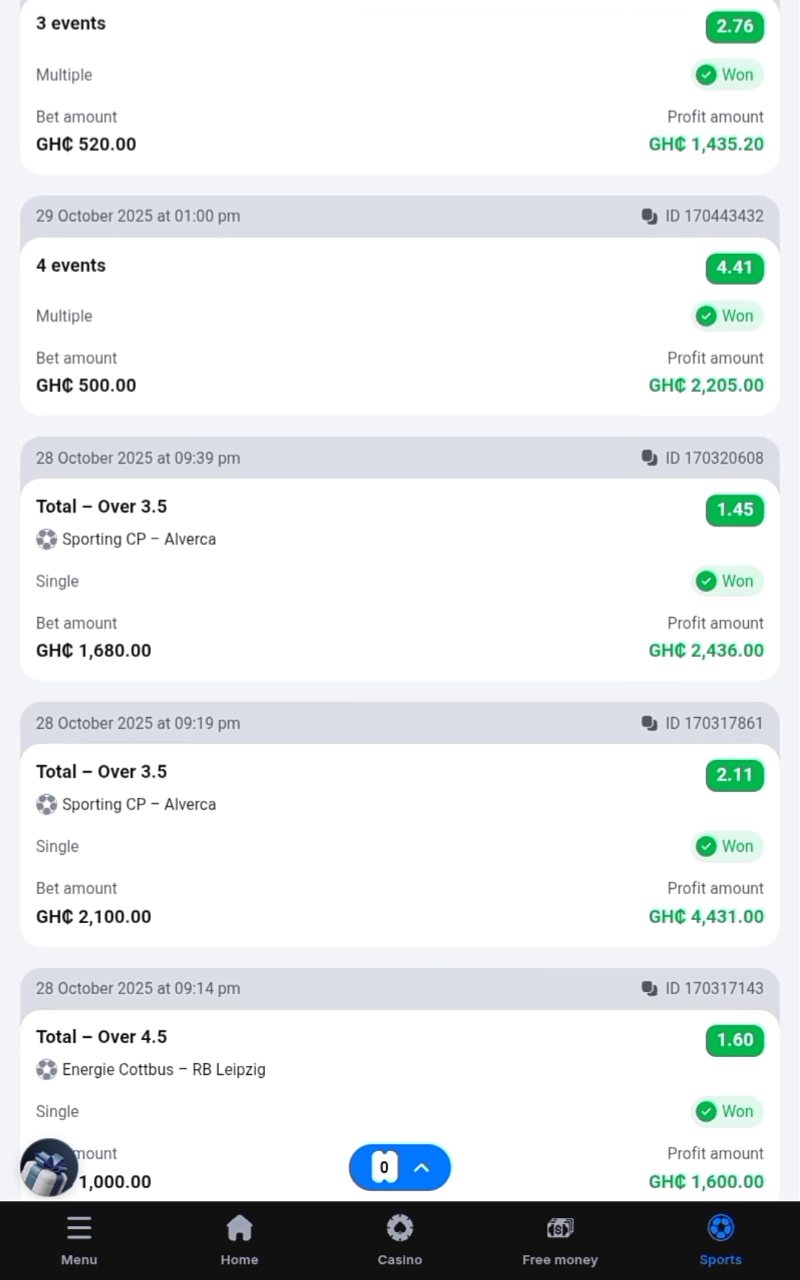This screenshot has height=1280, width=800.
Task: Click the 4.41 odds badge
Action: pyautogui.click(x=734, y=267)
